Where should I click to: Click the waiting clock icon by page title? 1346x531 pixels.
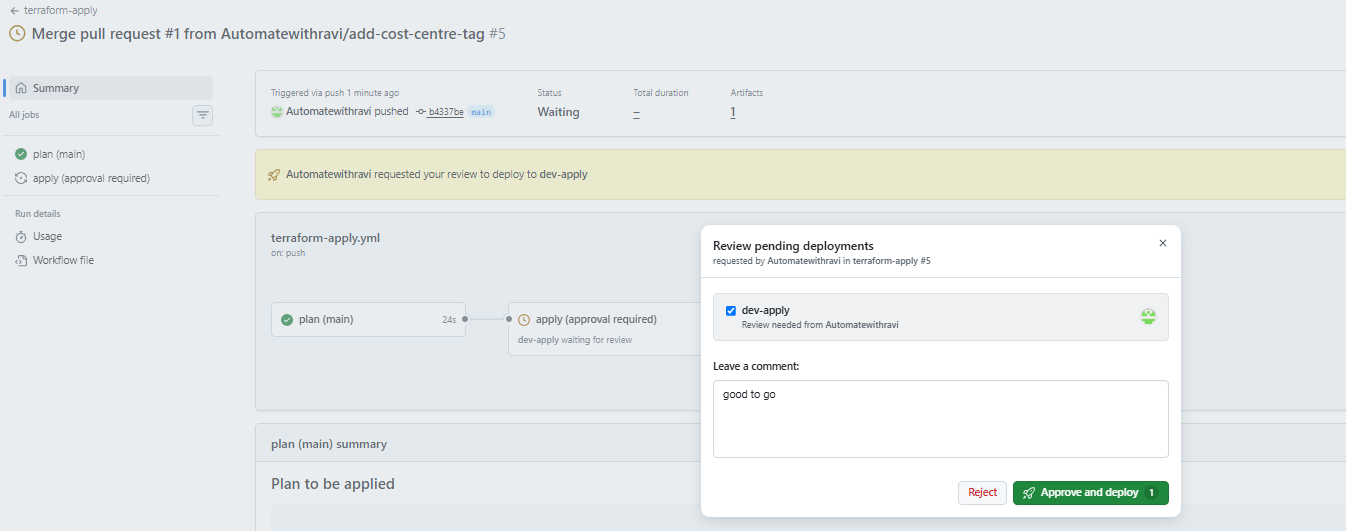point(17,33)
